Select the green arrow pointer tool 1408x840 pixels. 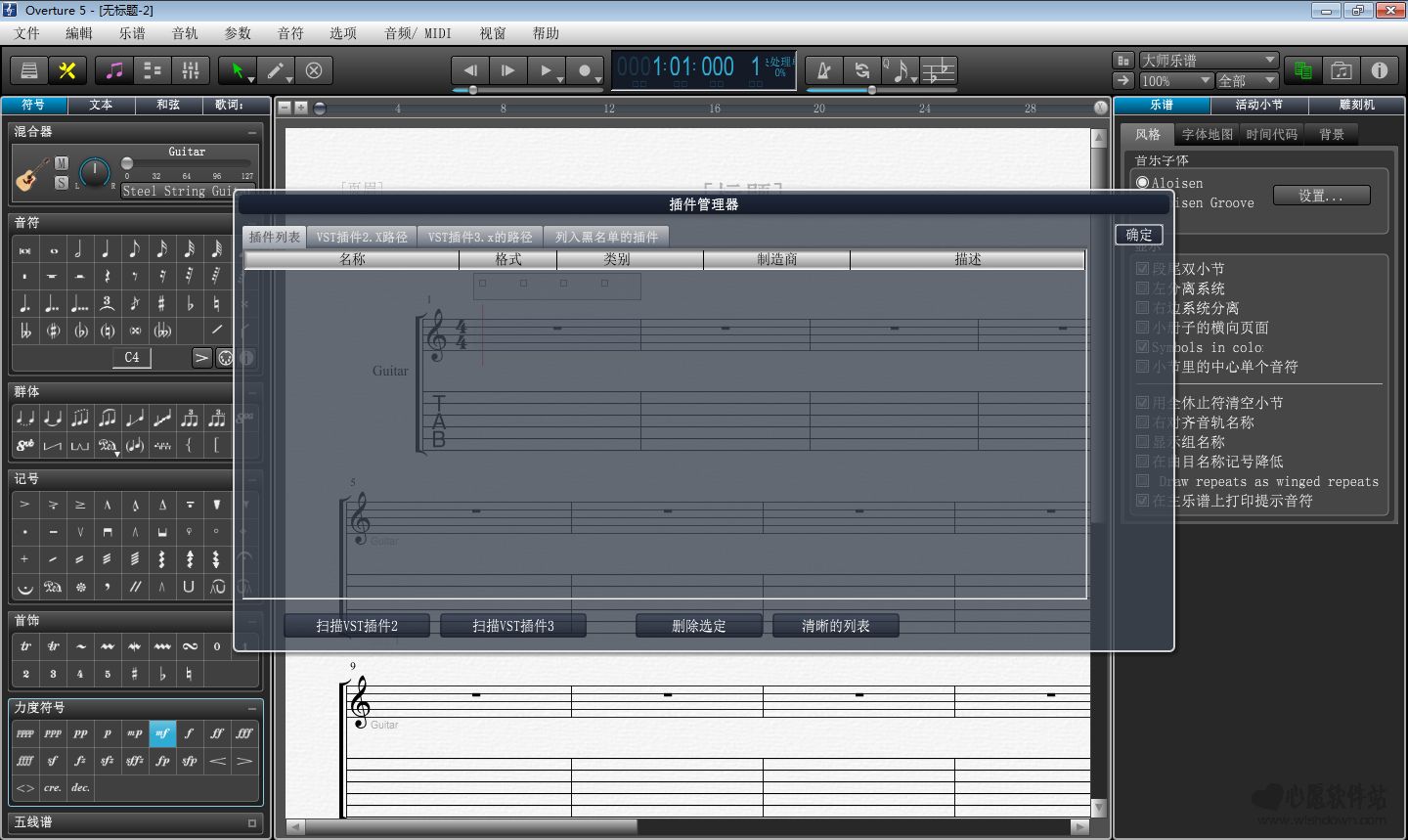[237, 70]
